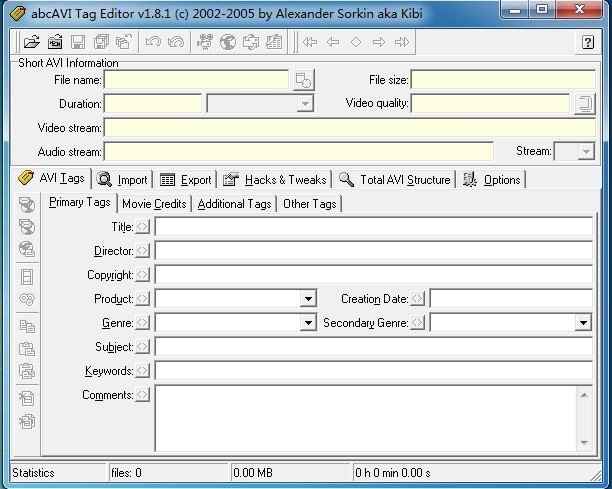Open the Stream selector dropdown
Viewport: 612px width, 489px height.
point(586,152)
